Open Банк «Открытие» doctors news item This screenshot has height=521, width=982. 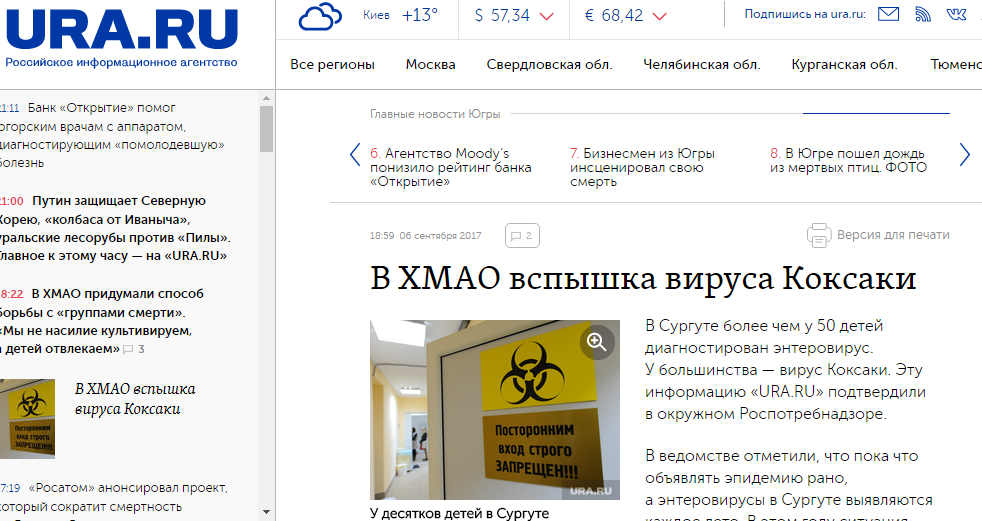pyautogui.click(x=111, y=135)
